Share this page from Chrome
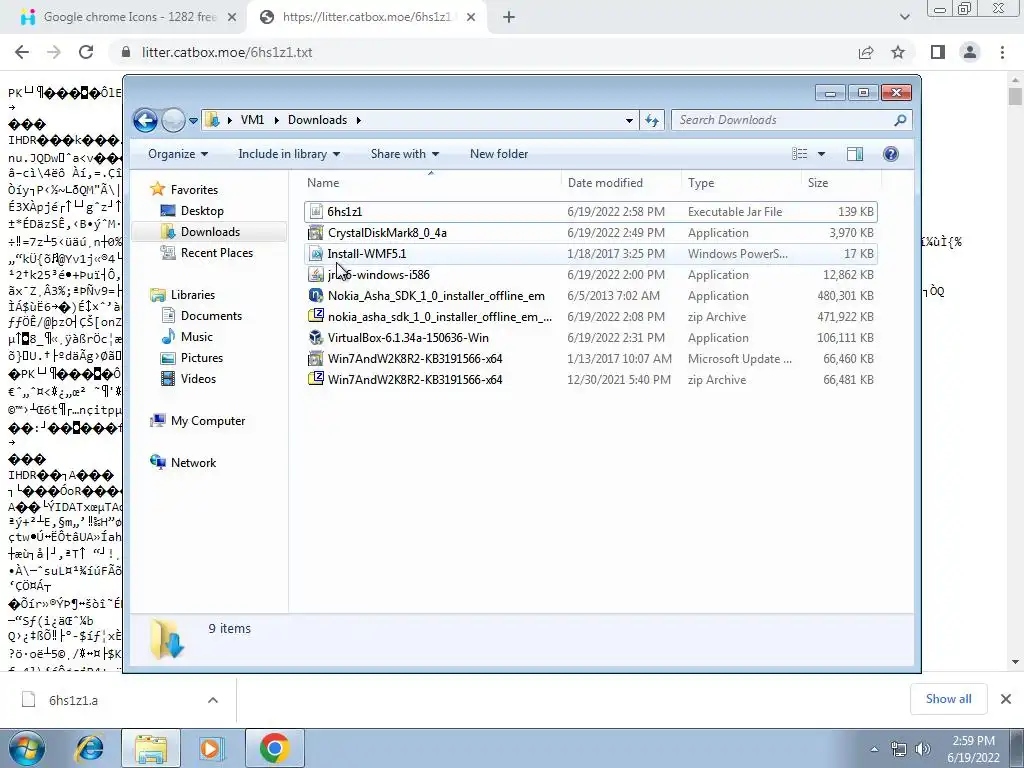The image size is (1024, 768). click(866, 52)
